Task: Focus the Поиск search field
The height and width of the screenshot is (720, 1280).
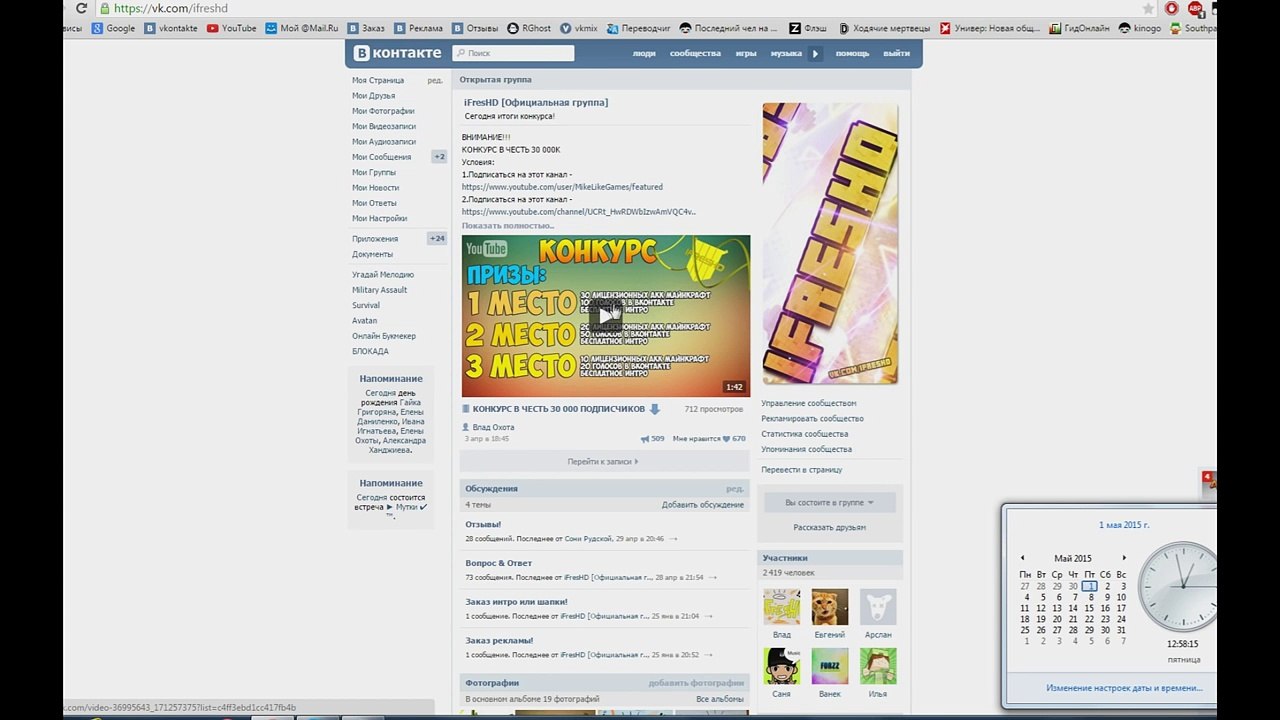Action: [513, 53]
